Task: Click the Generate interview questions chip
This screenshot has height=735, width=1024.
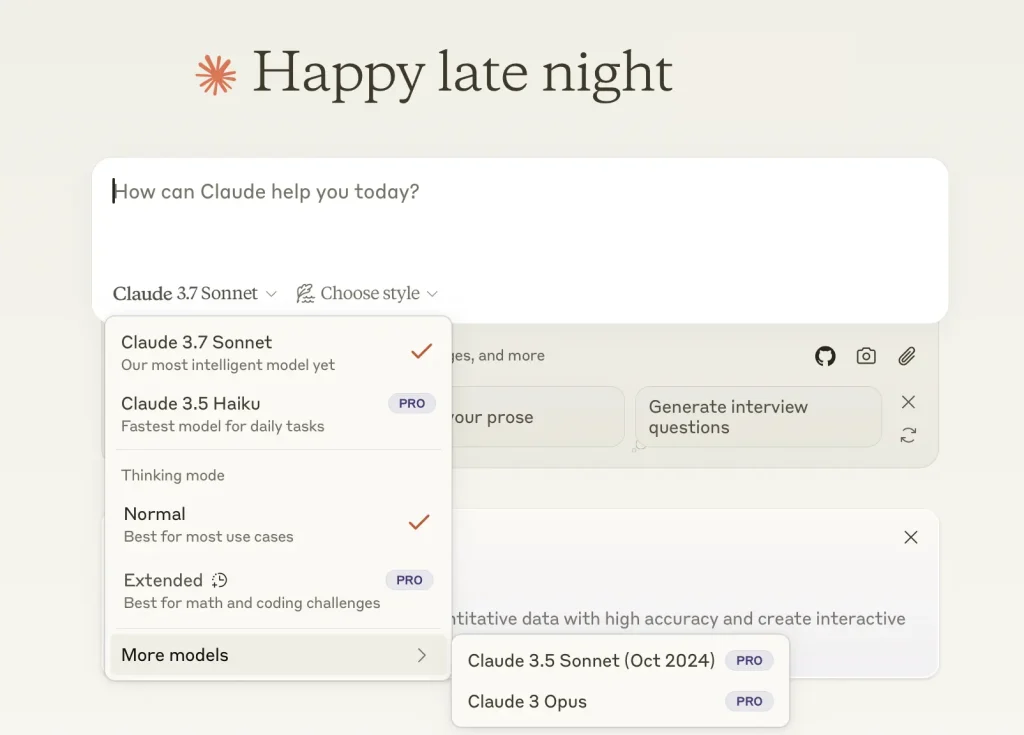Action: pos(758,417)
